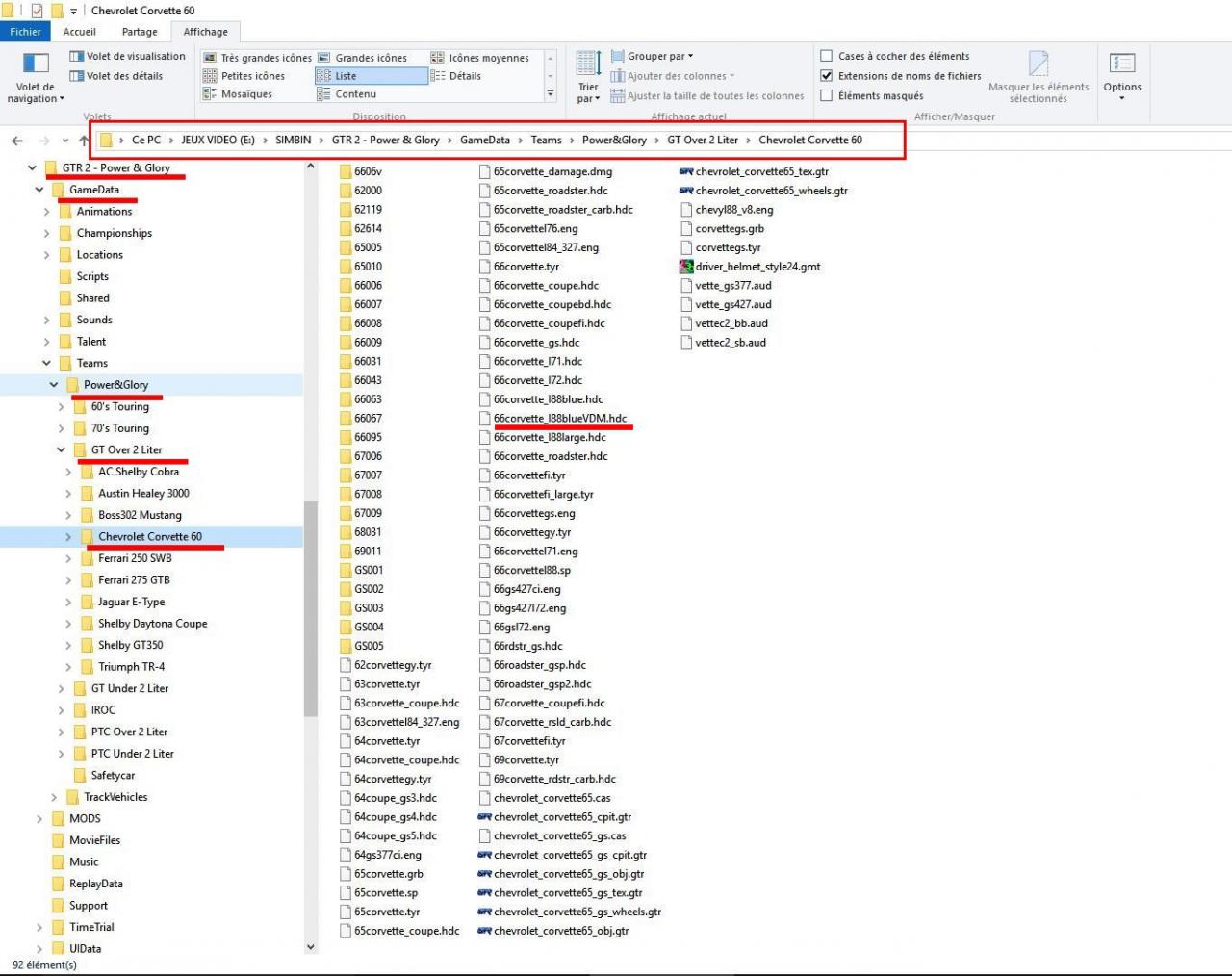Select chevrolet_corvette65_cpit.gtr file icon
Screen dimensions: 1232x976
point(485,817)
